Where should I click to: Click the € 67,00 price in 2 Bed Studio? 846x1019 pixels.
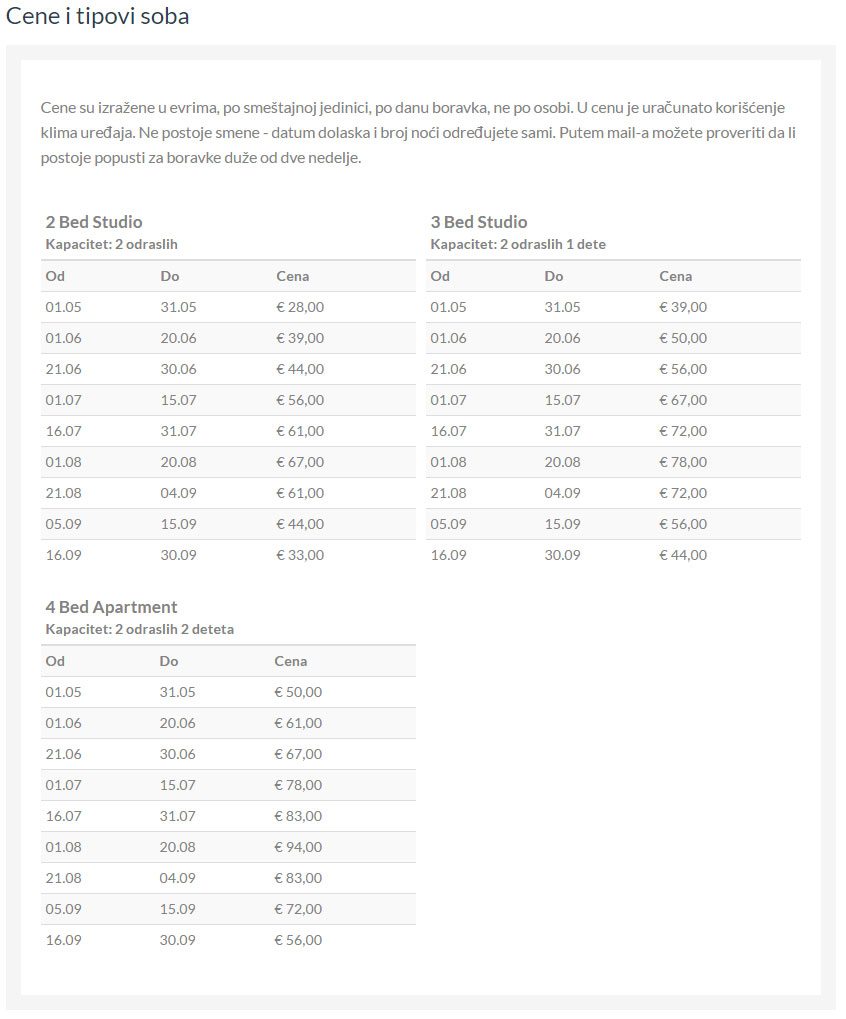(x=300, y=462)
